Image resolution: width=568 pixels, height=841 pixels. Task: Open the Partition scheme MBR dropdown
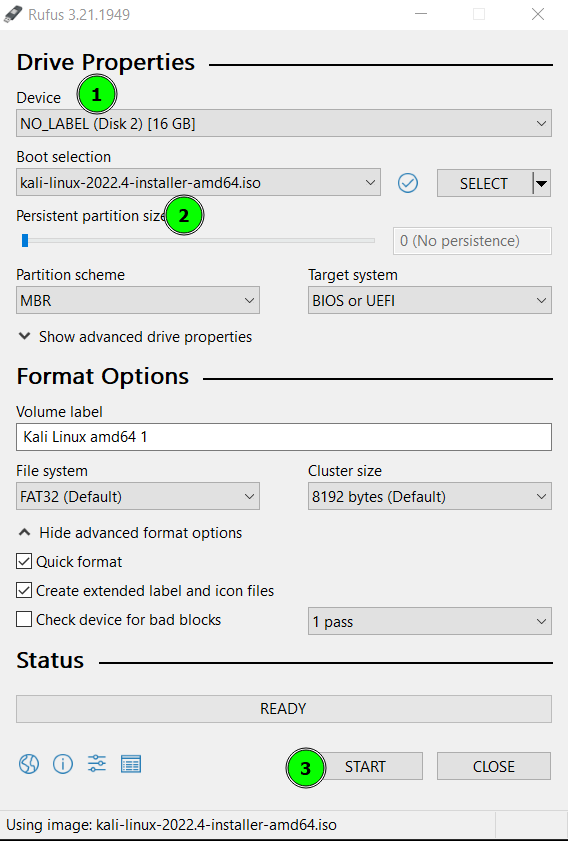pyautogui.click(x=138, y=300)
